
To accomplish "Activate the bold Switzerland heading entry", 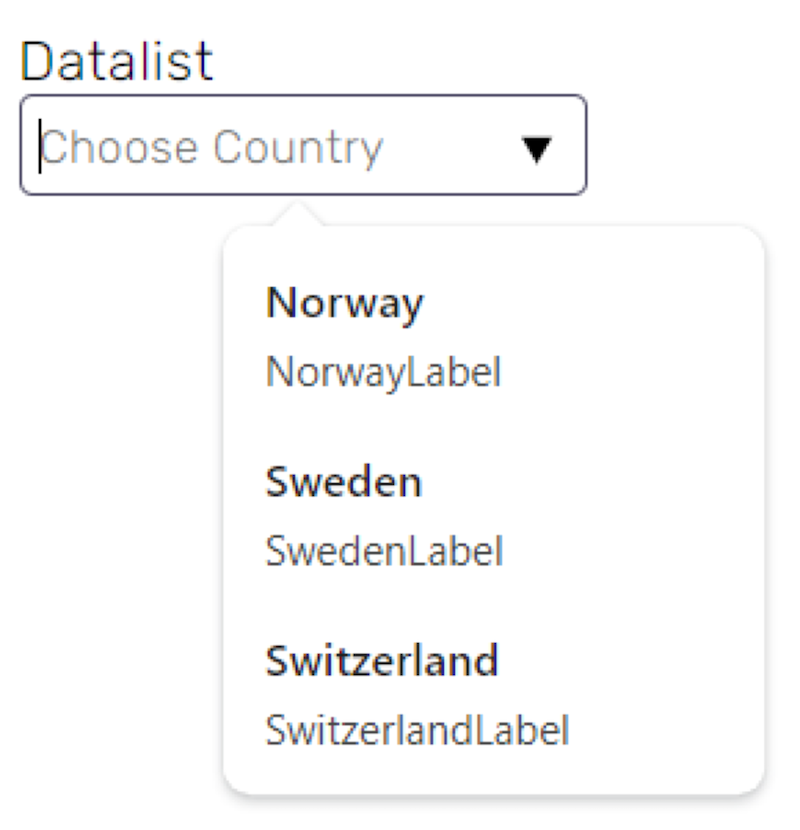I will click(382, 661).
